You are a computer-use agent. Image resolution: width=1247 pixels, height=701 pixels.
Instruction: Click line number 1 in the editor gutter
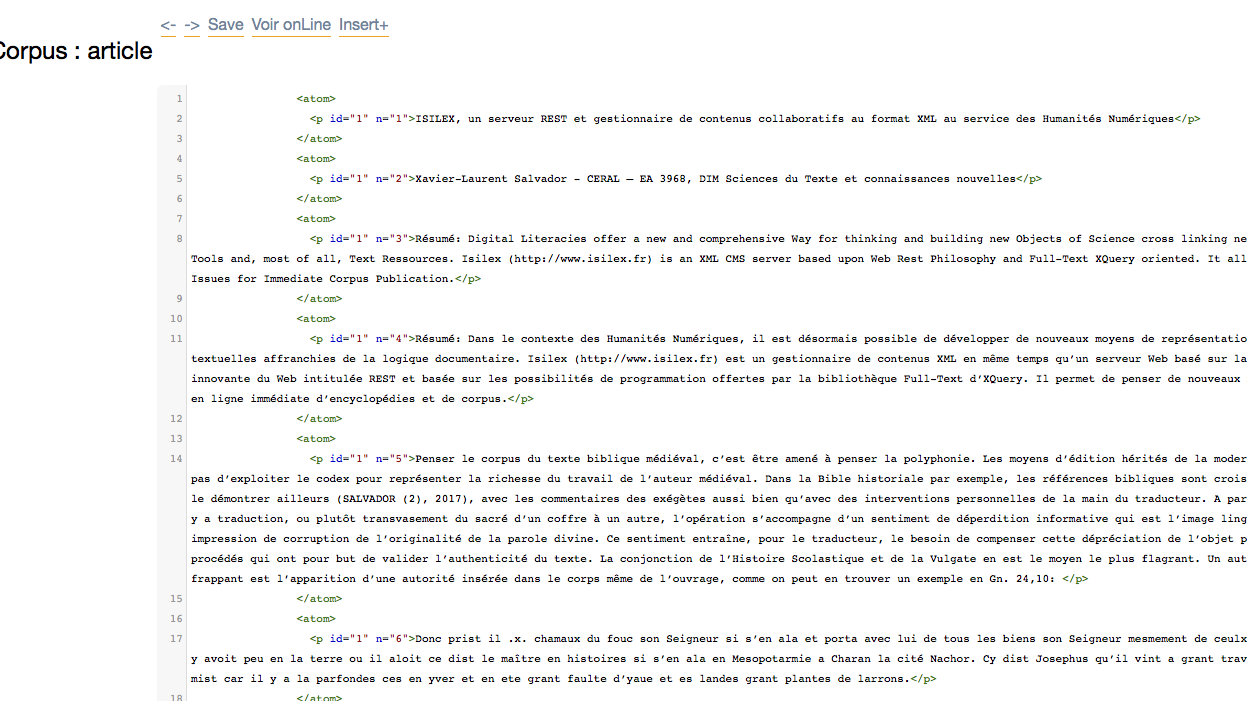click(x=179, y=99)
